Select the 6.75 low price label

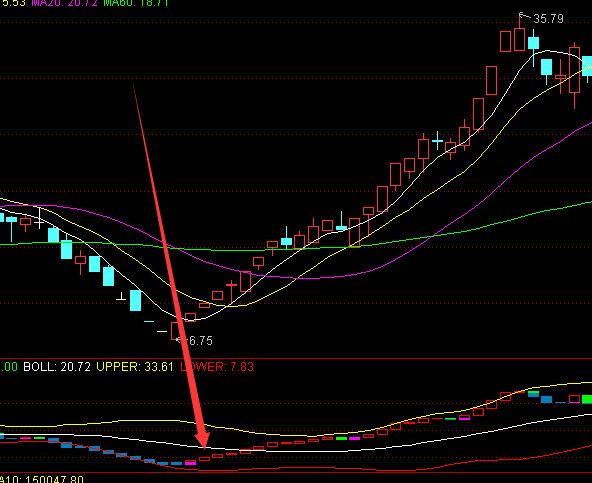point(200,341)
